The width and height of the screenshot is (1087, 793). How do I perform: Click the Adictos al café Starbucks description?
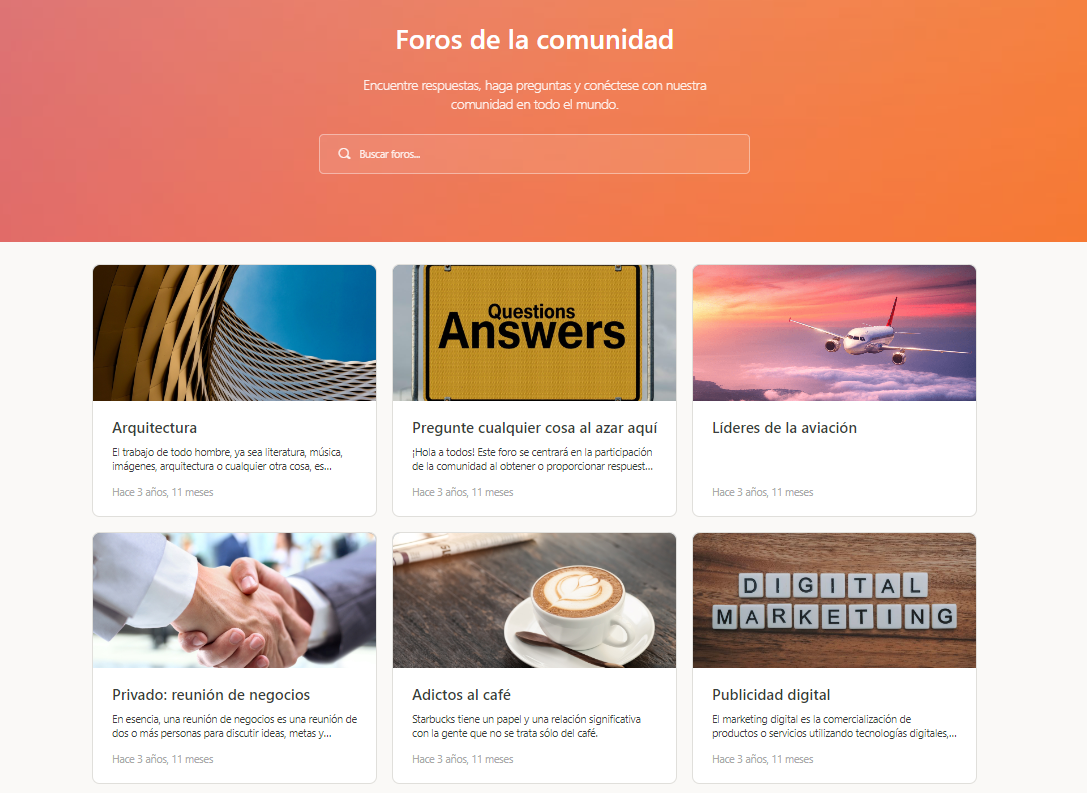click(x=526, y=726)
